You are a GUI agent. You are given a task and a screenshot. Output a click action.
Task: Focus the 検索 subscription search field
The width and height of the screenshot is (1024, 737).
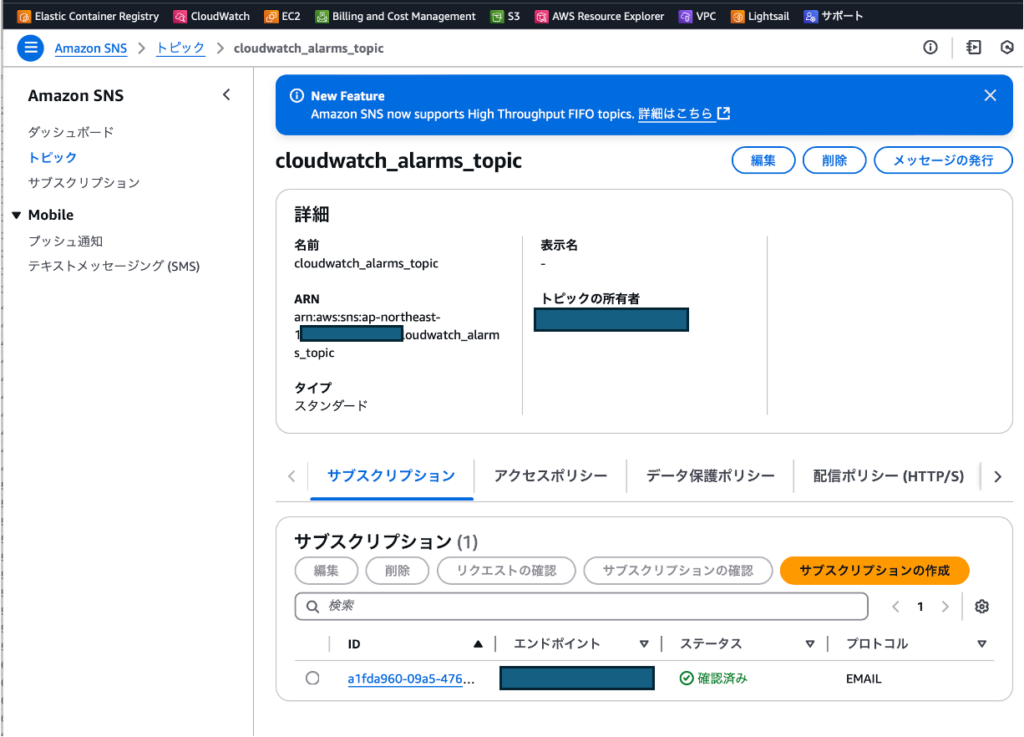[581, 606]
